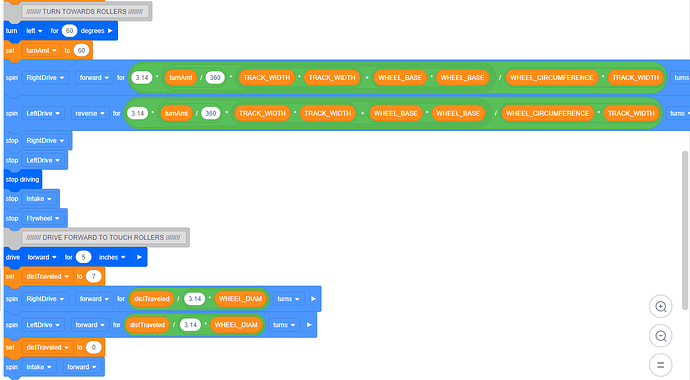
Task: Click the vertical workspace scrollbar
Action: pos(684,230)
